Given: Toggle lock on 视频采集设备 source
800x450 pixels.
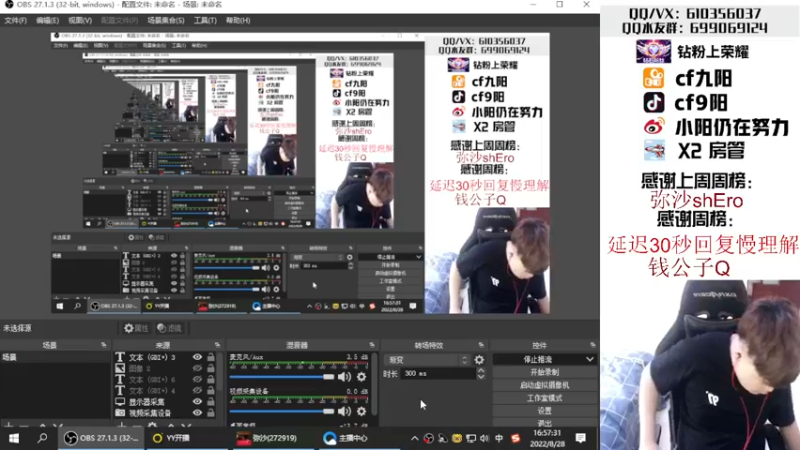Looking at the screenshot, I should [x=211, y=413].
